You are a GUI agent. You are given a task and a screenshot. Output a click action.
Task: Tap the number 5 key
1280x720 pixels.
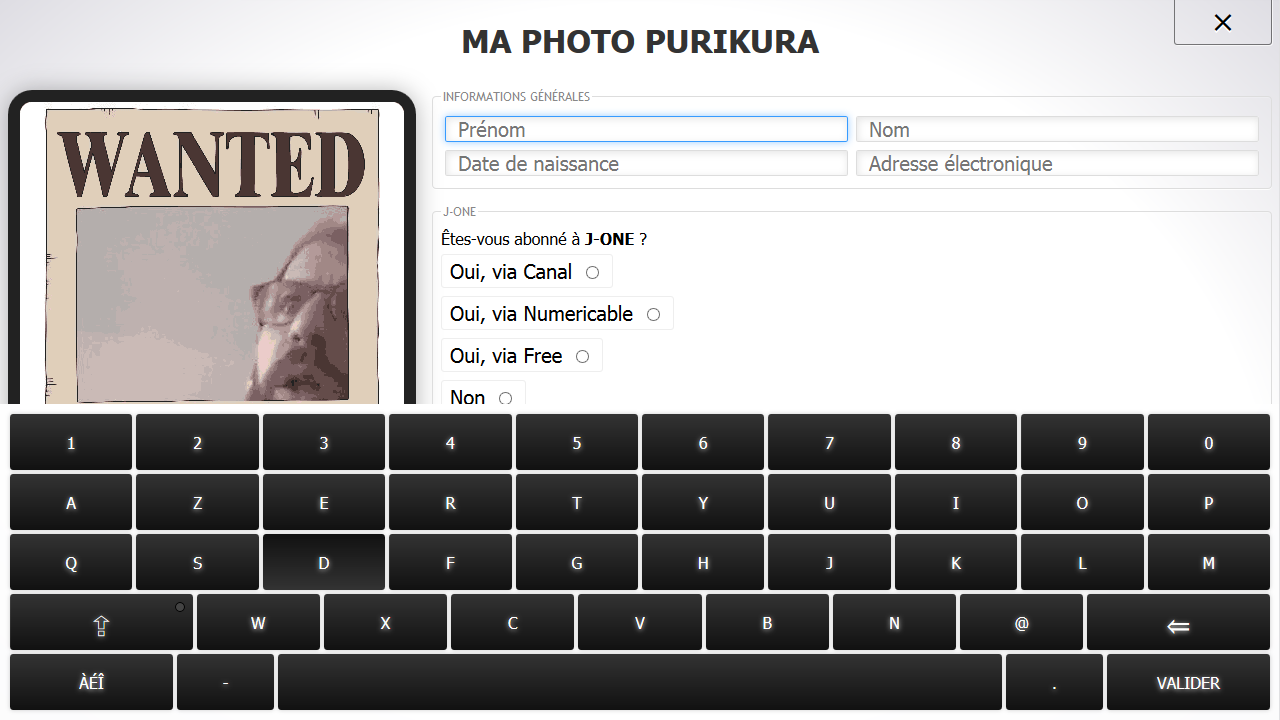tap(577, 443)
